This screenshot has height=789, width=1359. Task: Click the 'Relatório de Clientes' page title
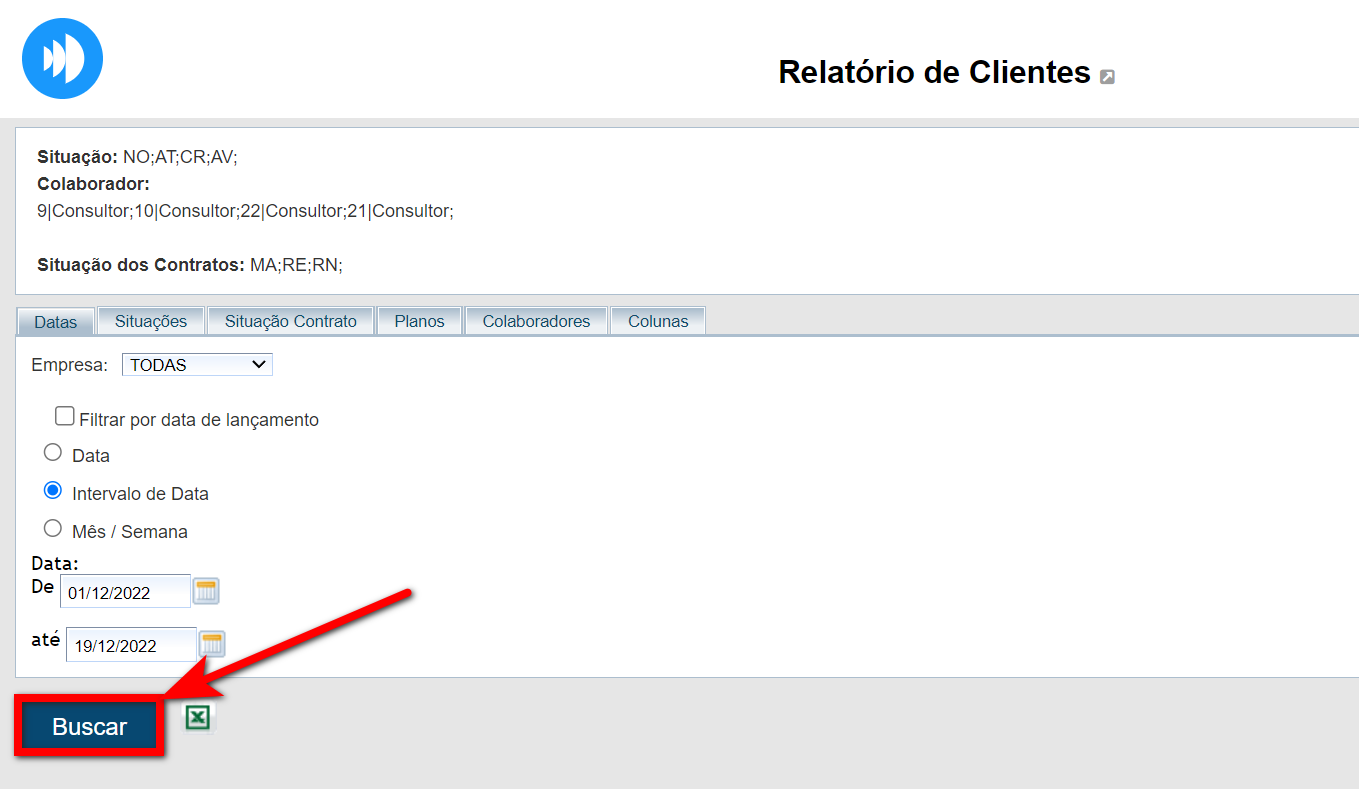(x=934, y=72)
